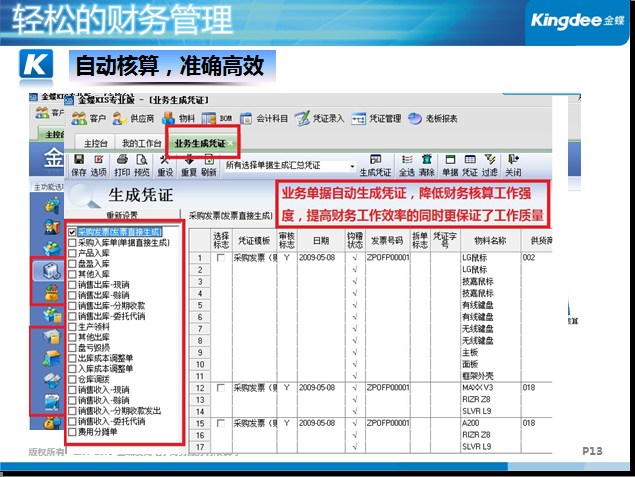Select the MAXX V3 material cell
This screenshot has height=477, width=635.
tap(490, 388)
